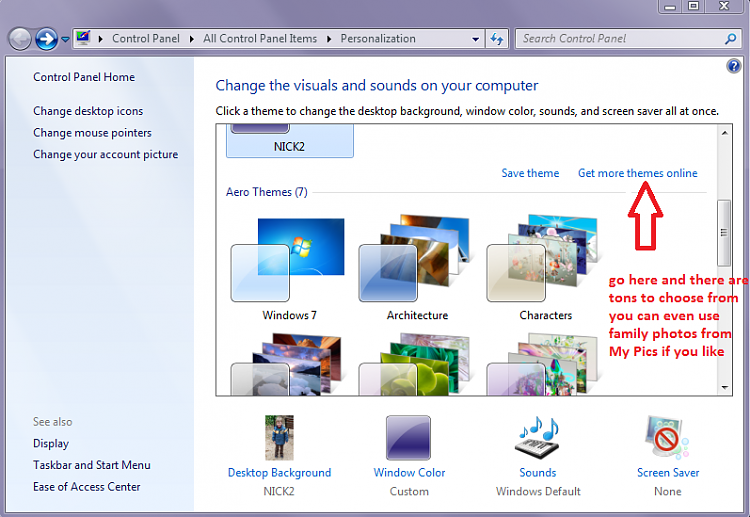This screenshot has width=750, height=517.
Task: Click the Desktop Background photo icon
Action: 279,438
